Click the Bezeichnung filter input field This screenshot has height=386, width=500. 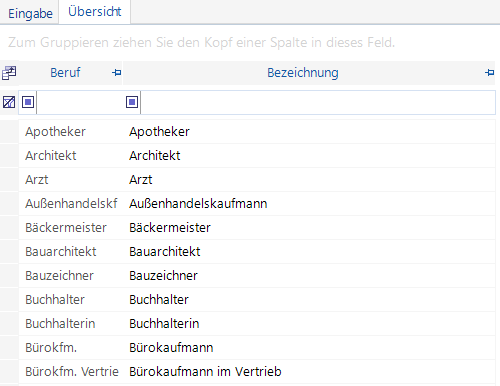pyautogui.click(x=318, y=102)
